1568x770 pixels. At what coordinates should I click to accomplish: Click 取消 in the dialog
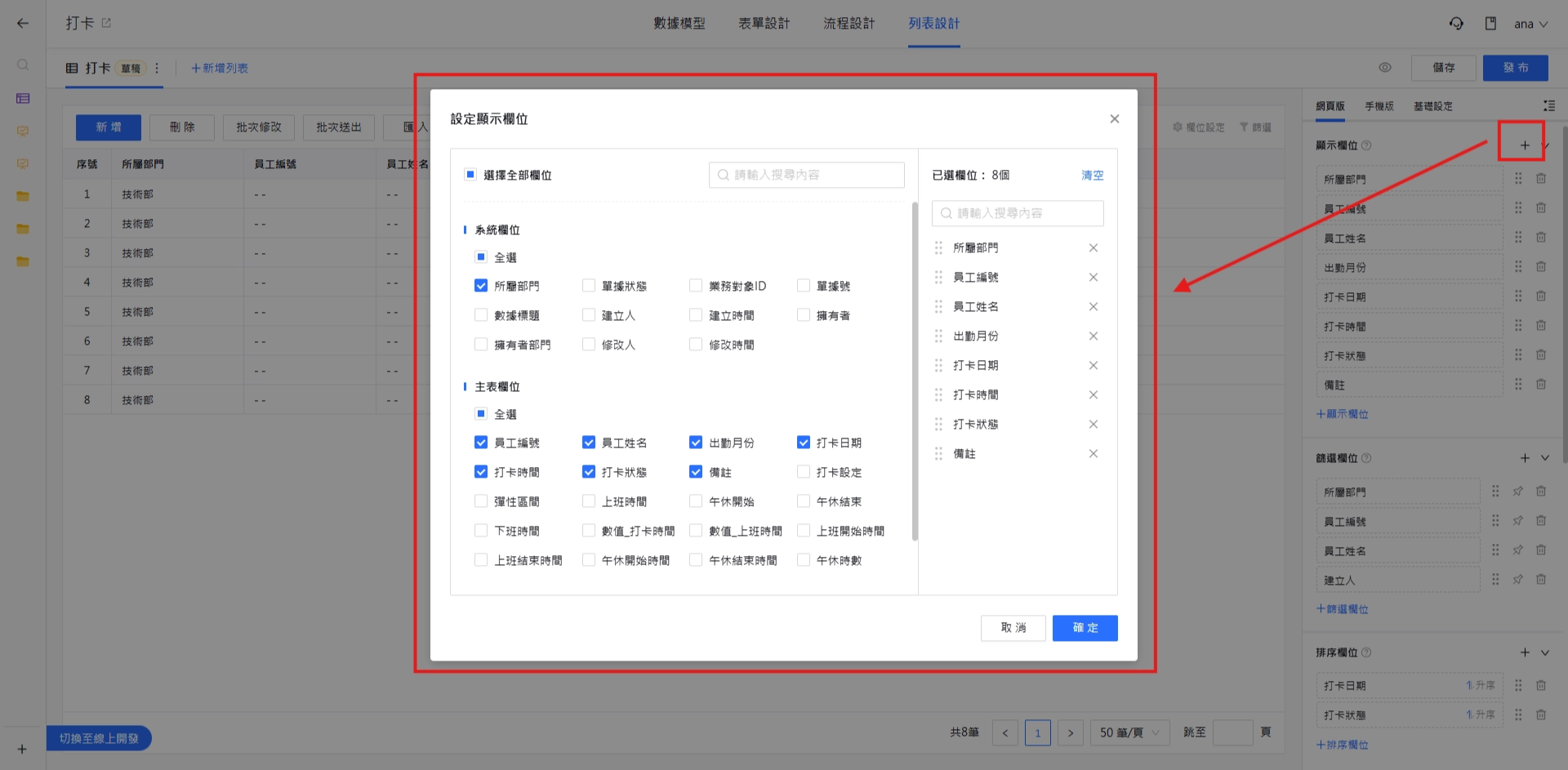click(1013, 628)
